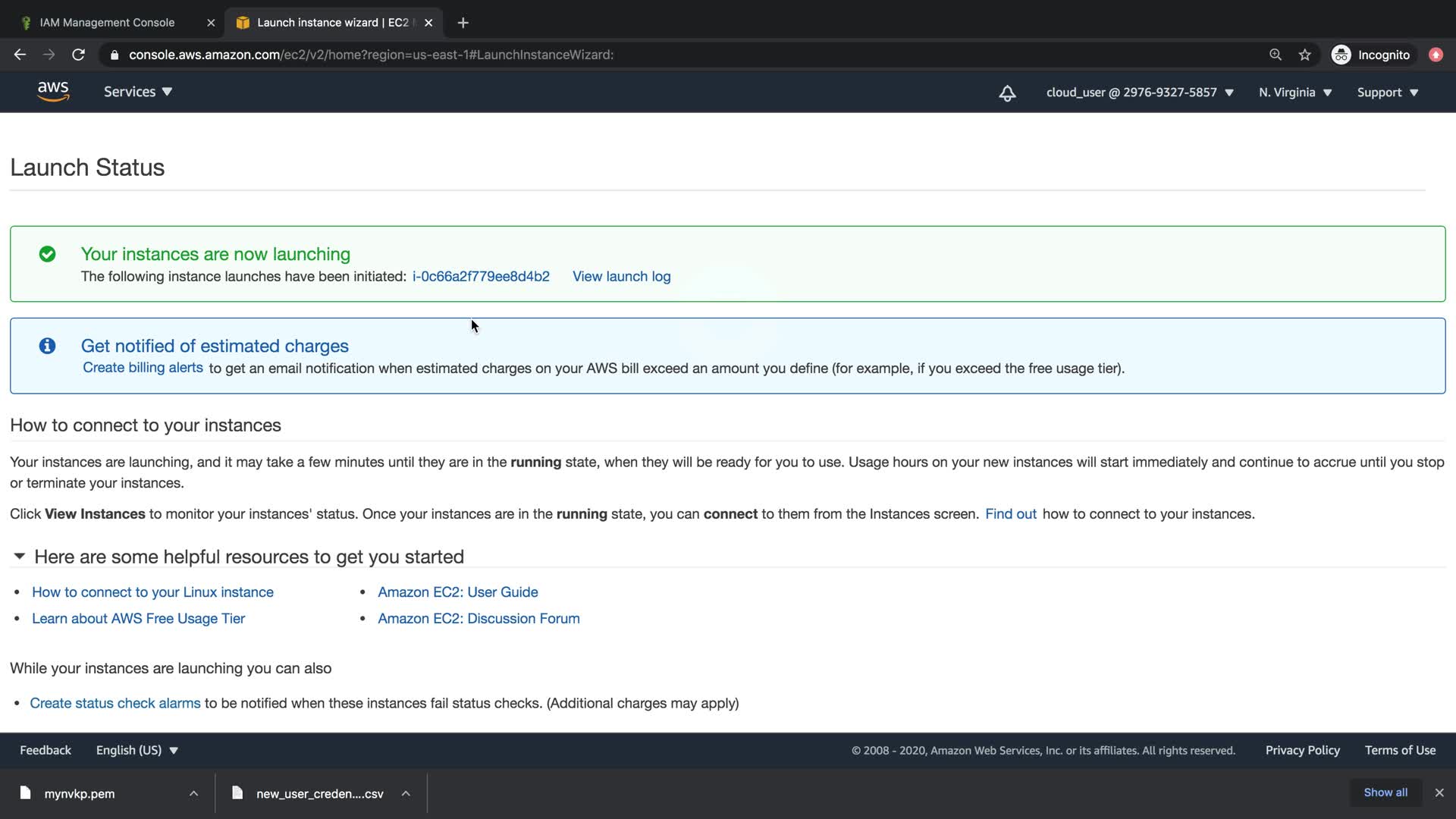Click the AWS logo home icon
1456x819 pixels.
tap(53, 92)
